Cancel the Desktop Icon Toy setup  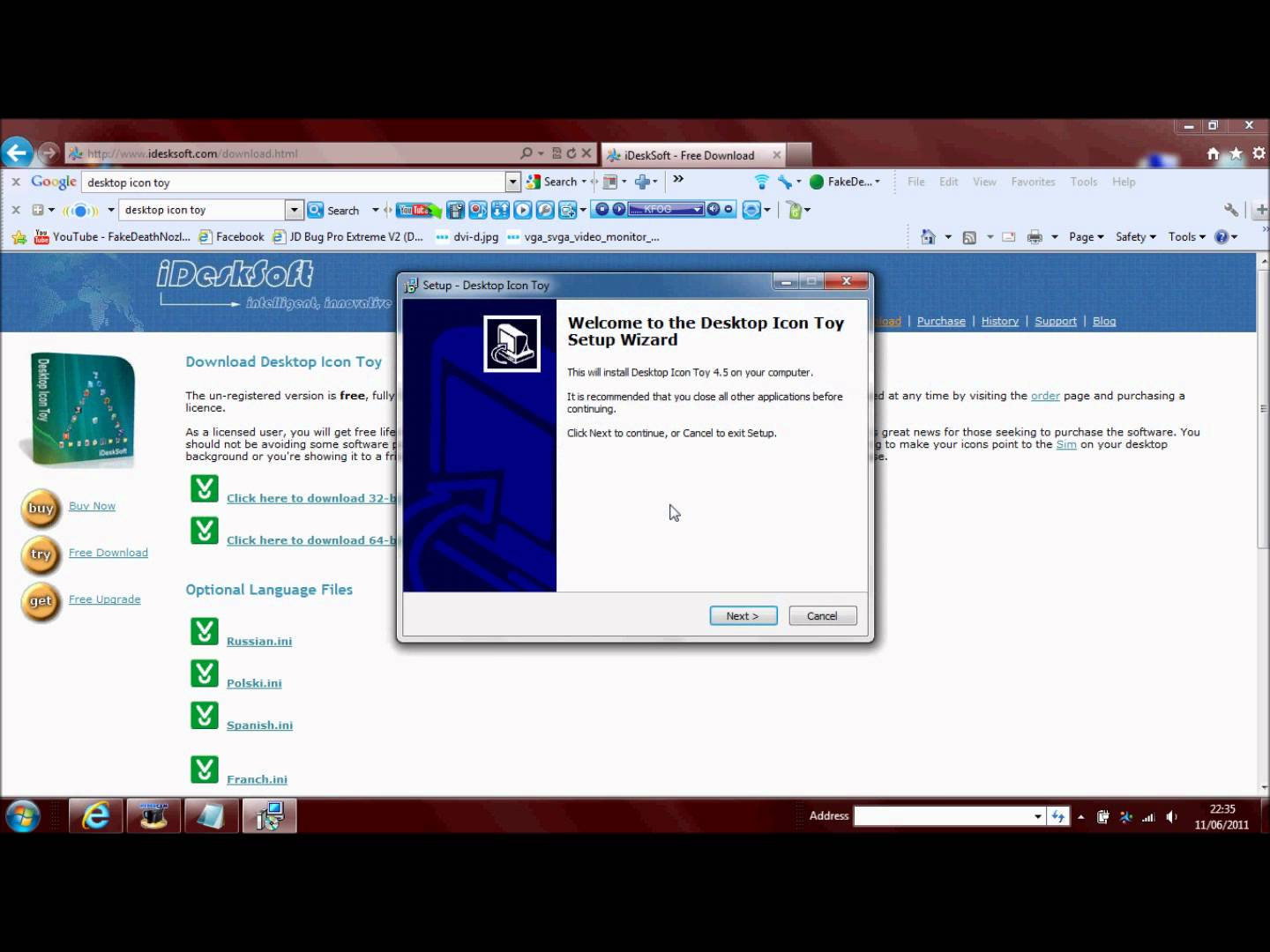[x=823, y=616]
